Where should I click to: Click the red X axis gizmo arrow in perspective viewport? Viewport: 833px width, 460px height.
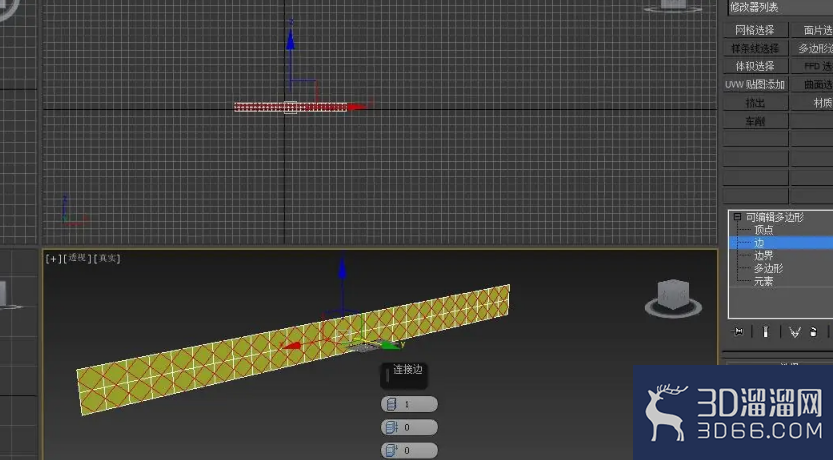(291, 346)
